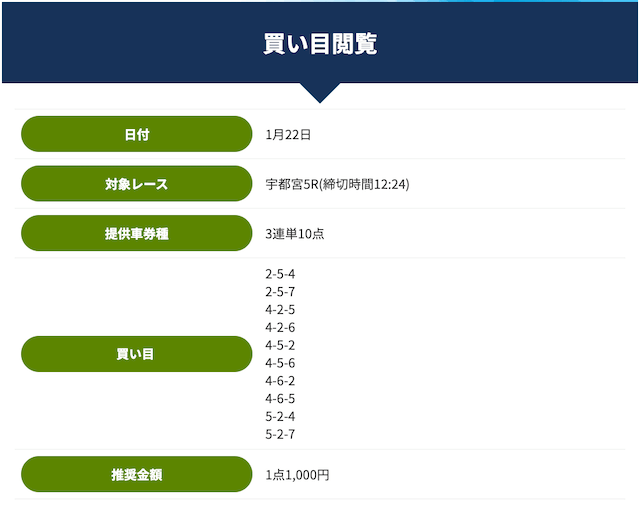The width and height of the screenshot is (640, 512).
Task: Click the 買い目閲覧 header title
Action: pyautogui.click(x=320, y=44)
